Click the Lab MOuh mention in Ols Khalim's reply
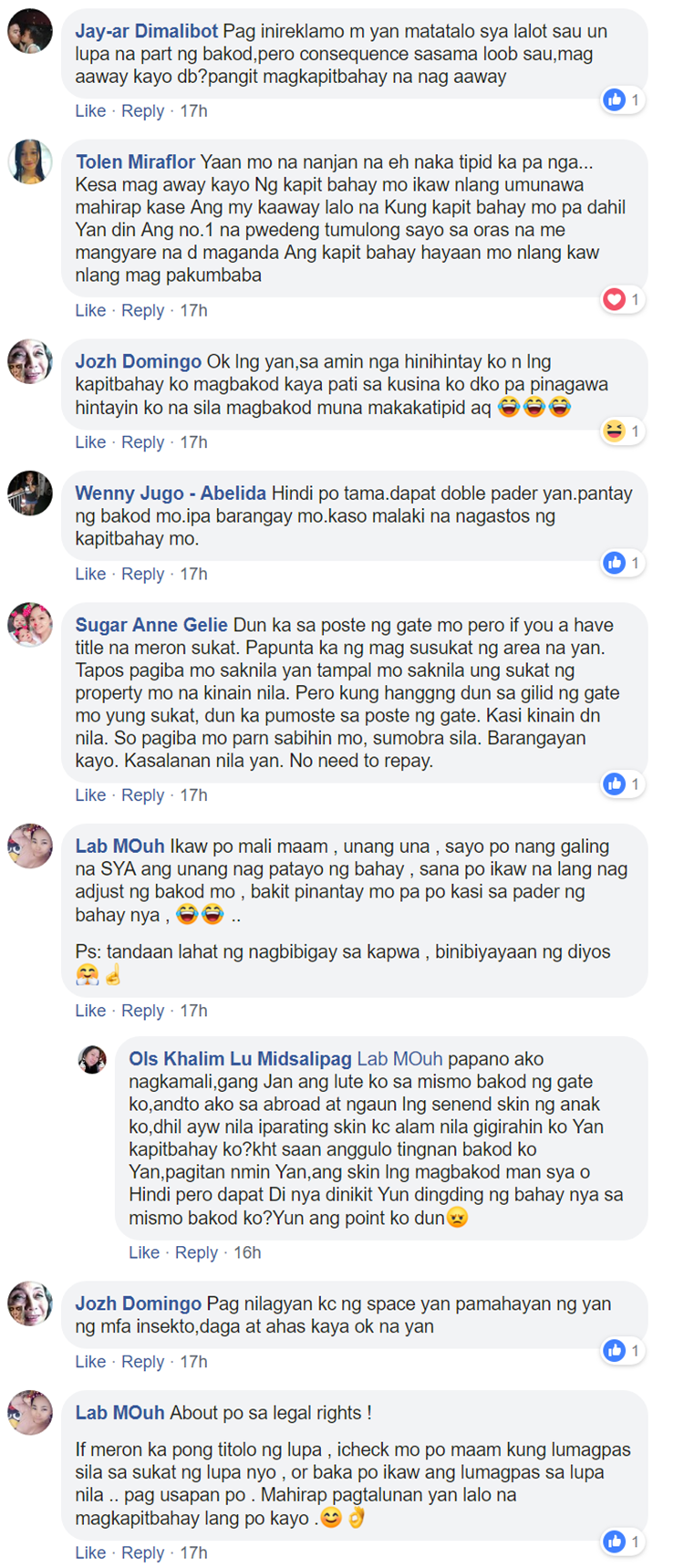Image resolution: width=684 pixels, height=1568 pixels. pyautogui.click(x=399, y=1059)
